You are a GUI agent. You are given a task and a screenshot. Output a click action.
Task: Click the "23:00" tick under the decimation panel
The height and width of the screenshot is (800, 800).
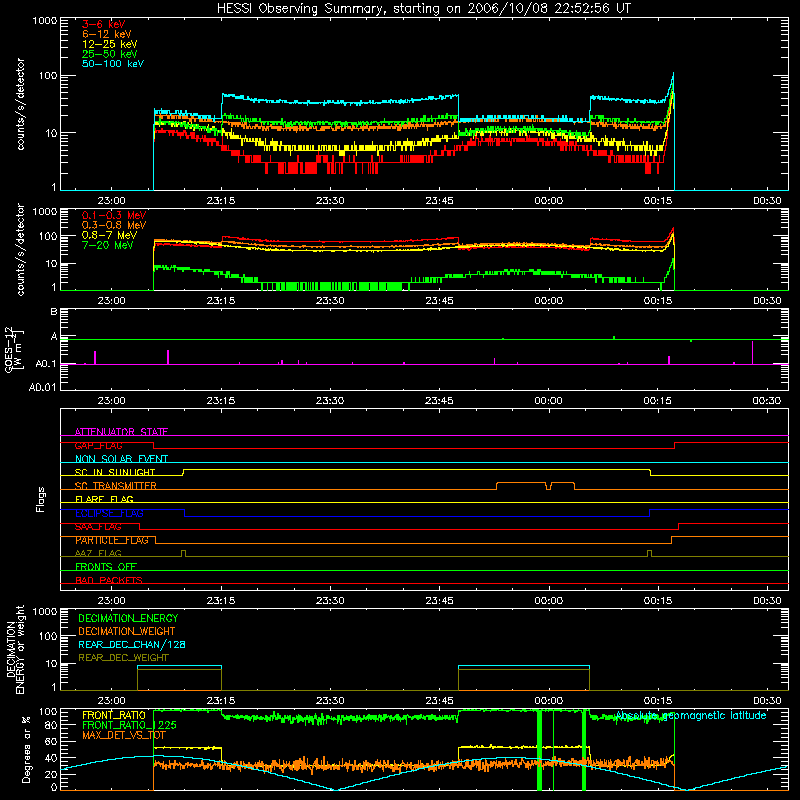[111, 701]
